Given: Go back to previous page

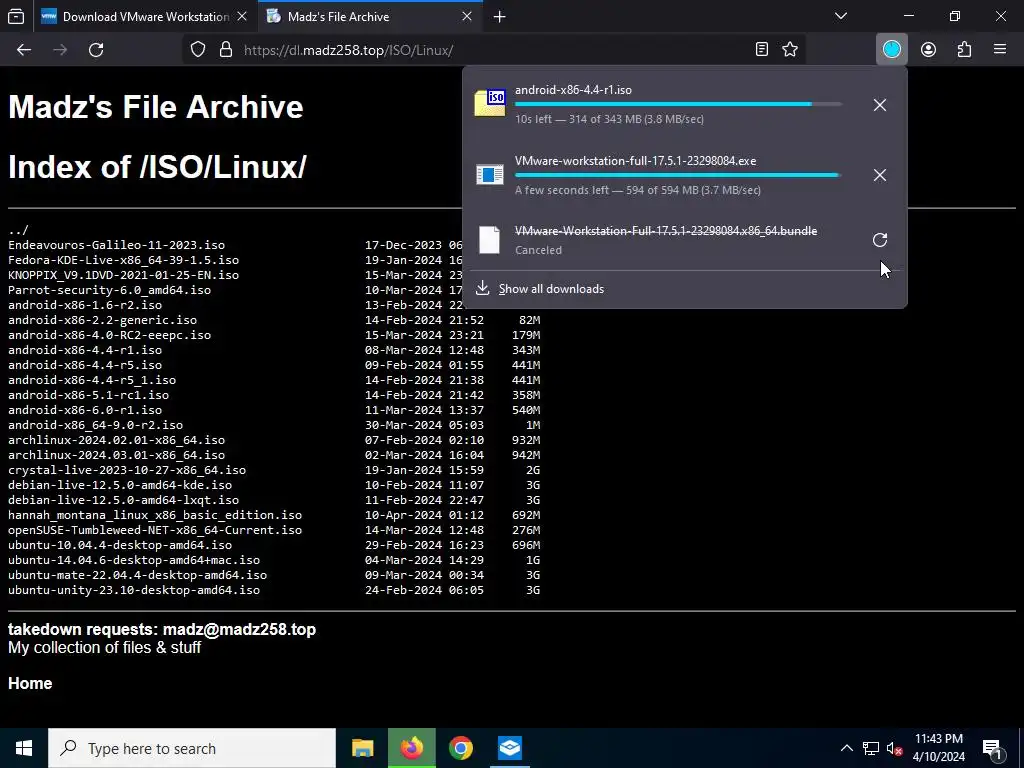Looking at the screenshot, I should [24, 50].
